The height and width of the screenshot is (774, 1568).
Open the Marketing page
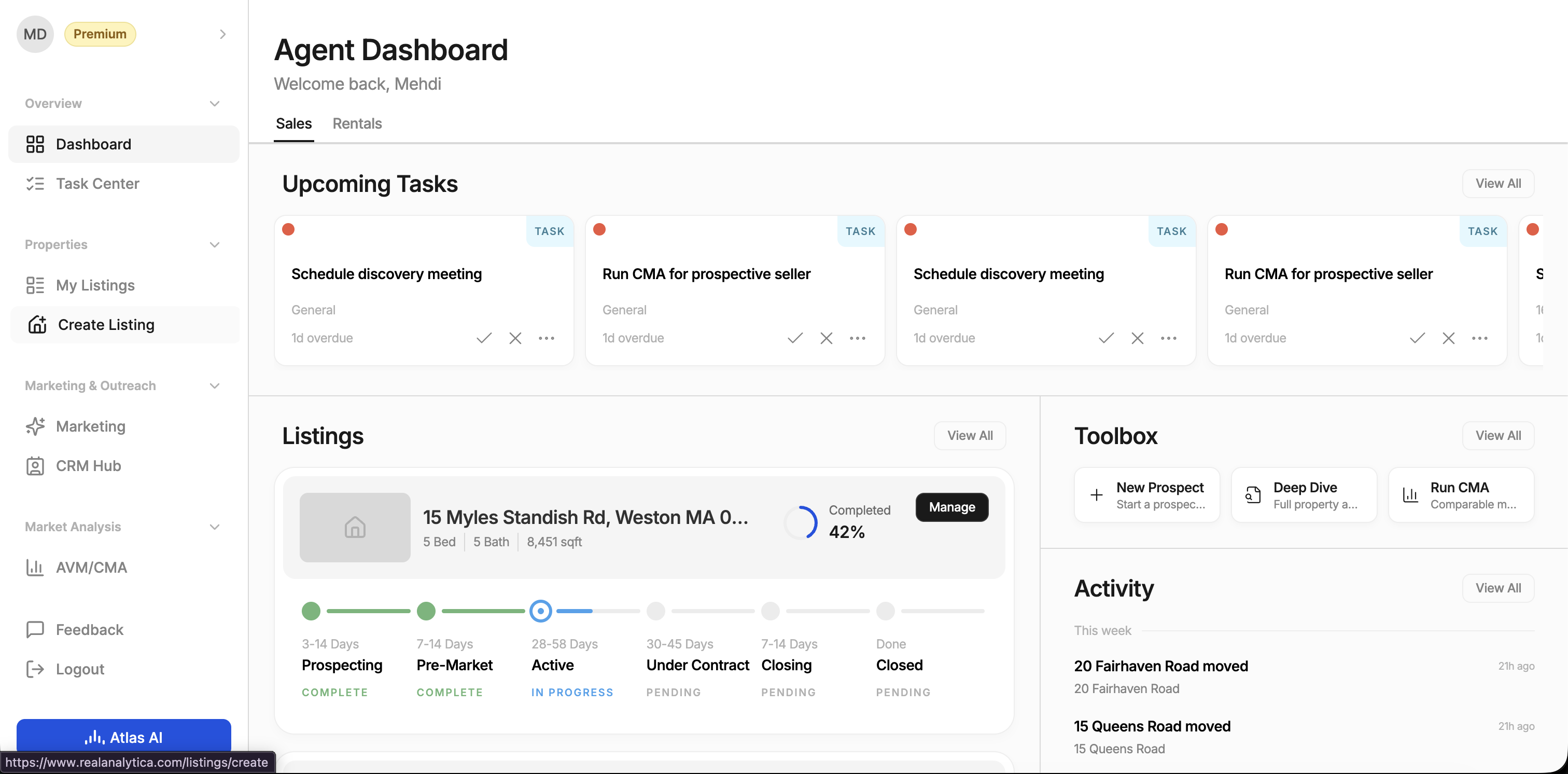90,426
